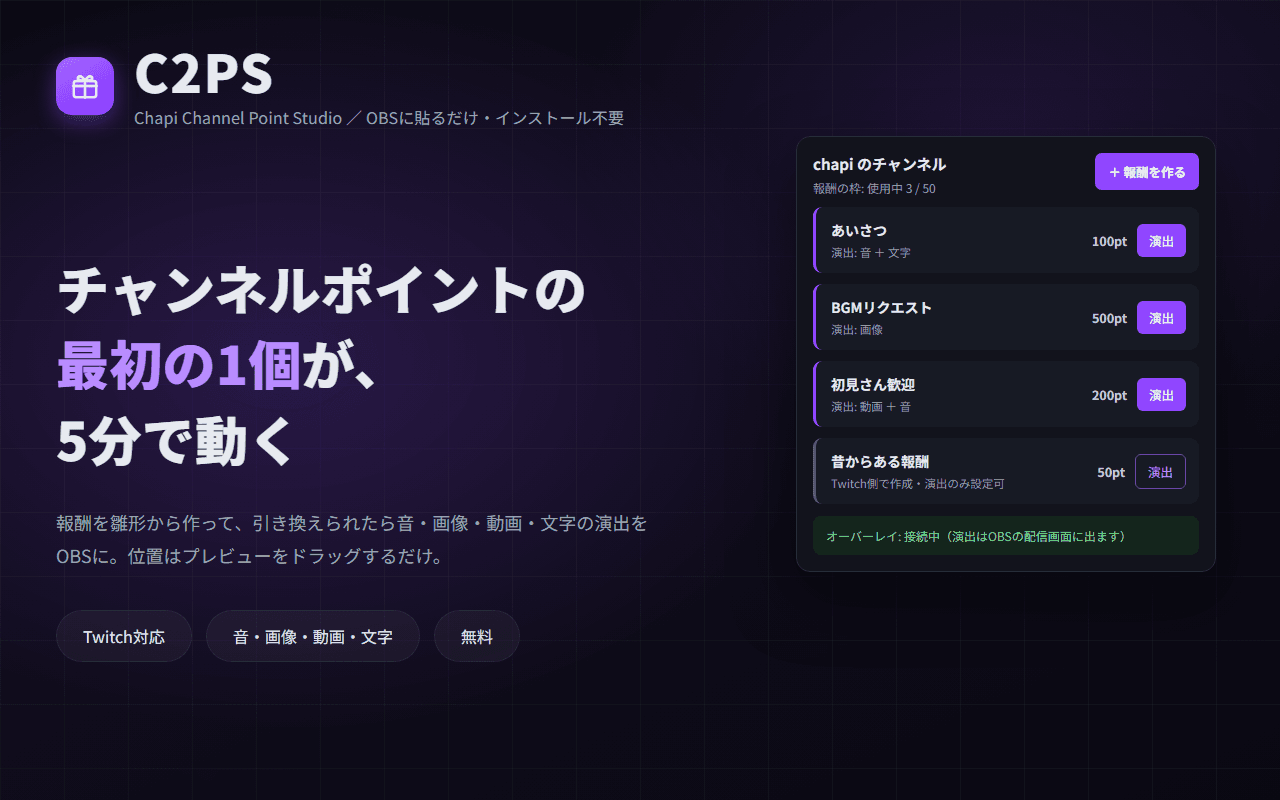Click the 100pt cost value
This screenshot has width=1280, height=800.
pyautogui.click(x=1109, y=241)
